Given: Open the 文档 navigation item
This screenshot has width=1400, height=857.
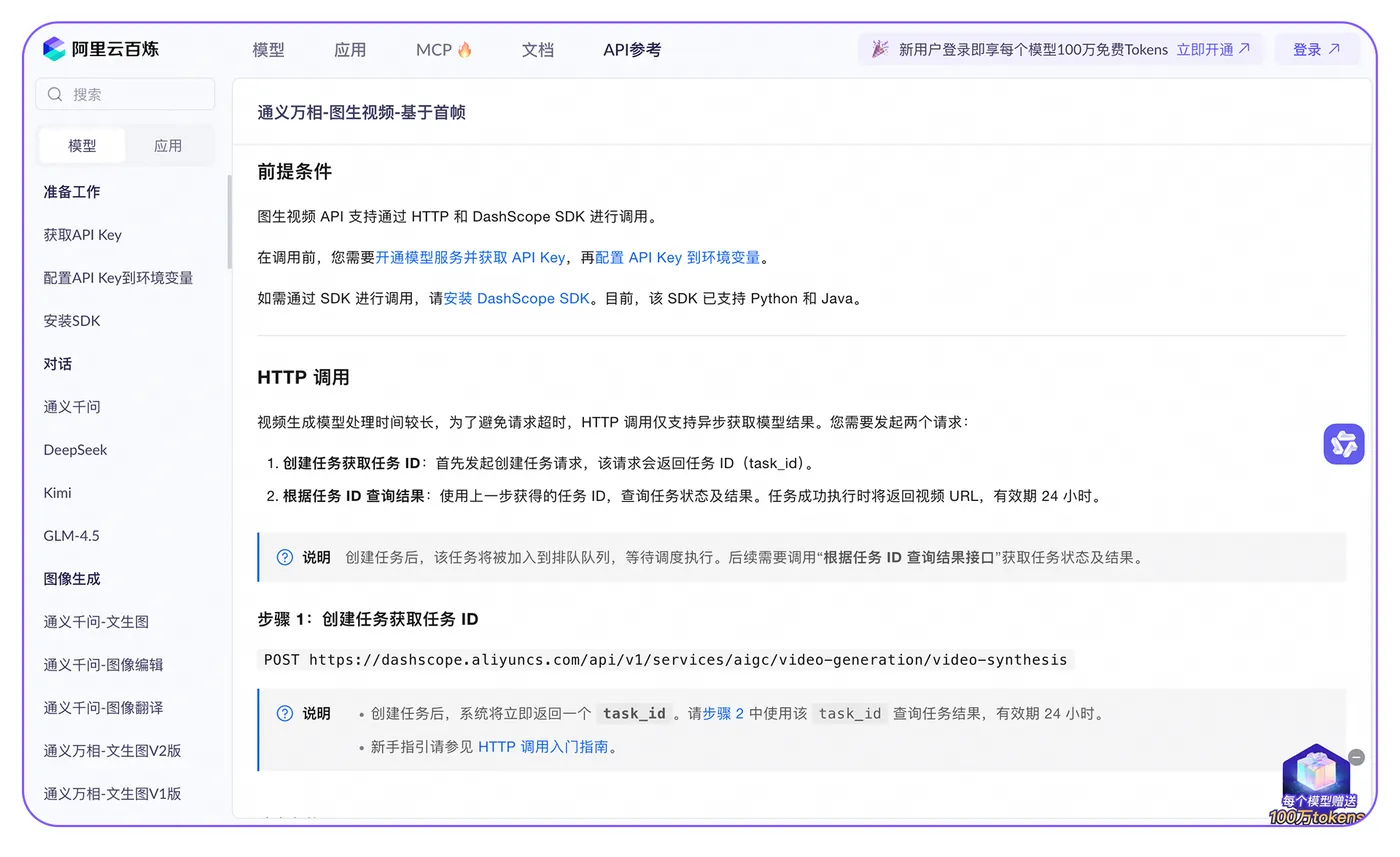Looking at the screenshot, I should (538, 49).
